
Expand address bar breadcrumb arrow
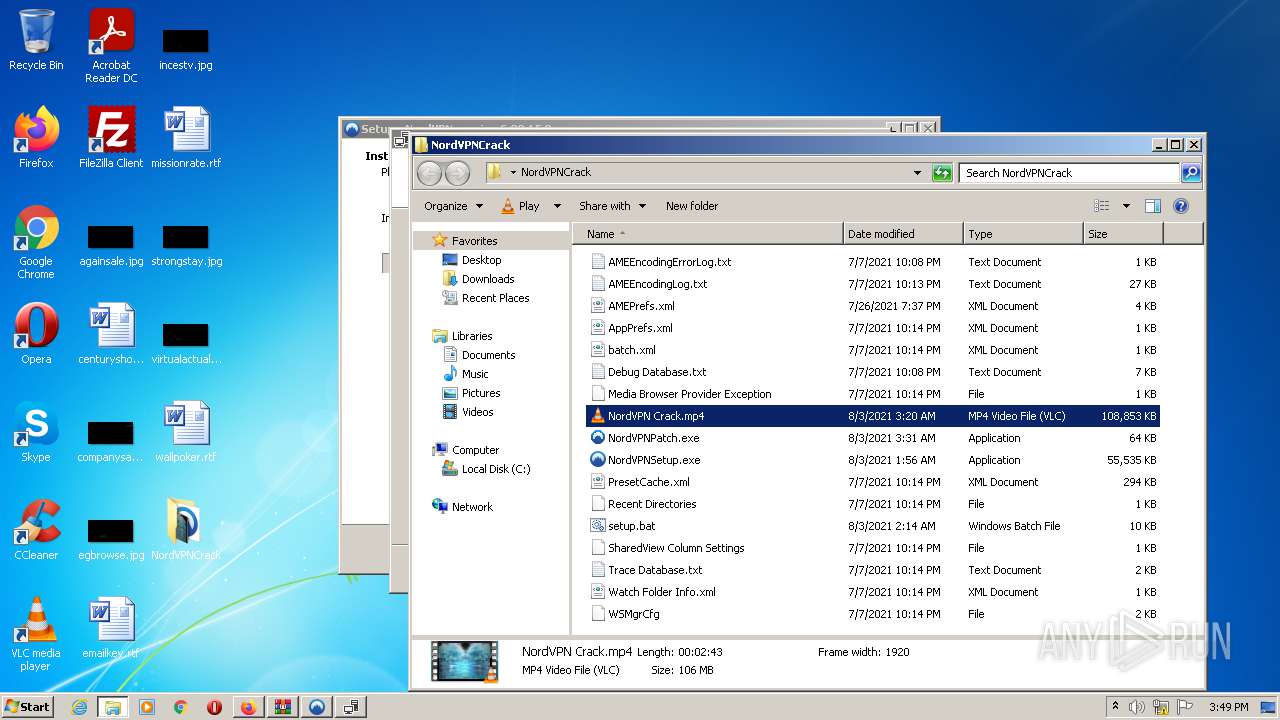(x=513, y=173)
